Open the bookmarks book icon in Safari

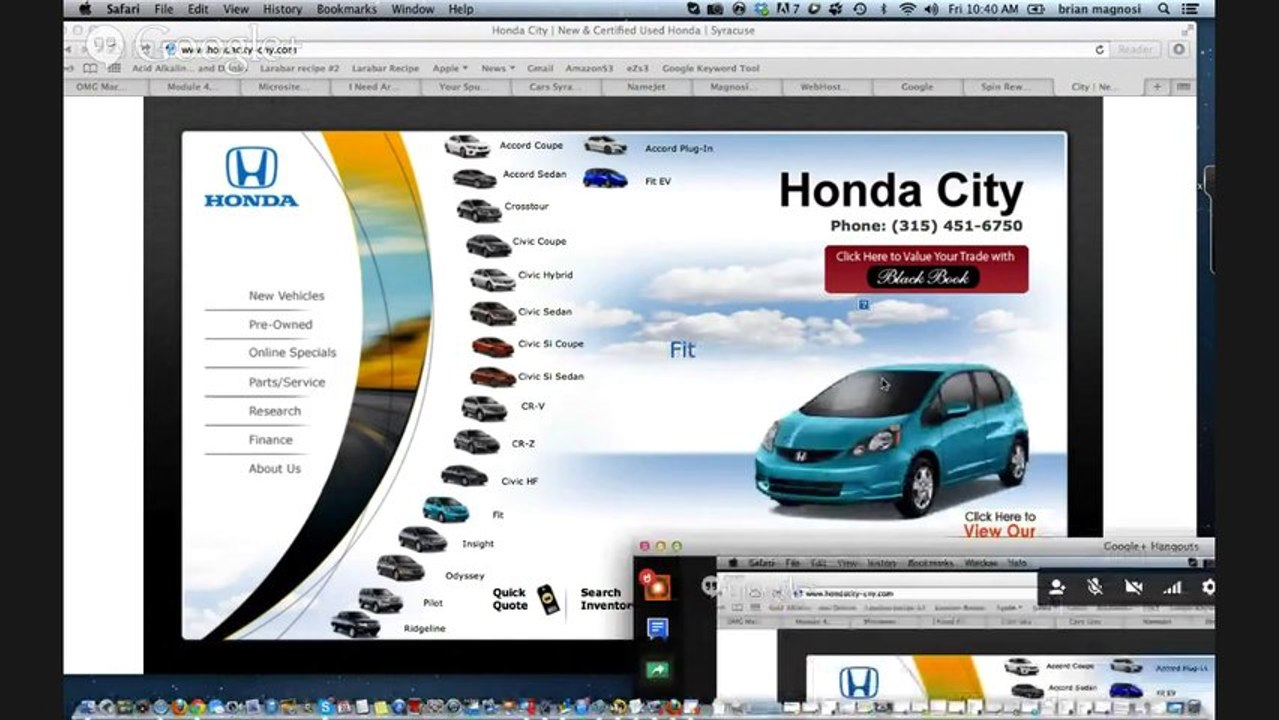[x=91, y=68]
